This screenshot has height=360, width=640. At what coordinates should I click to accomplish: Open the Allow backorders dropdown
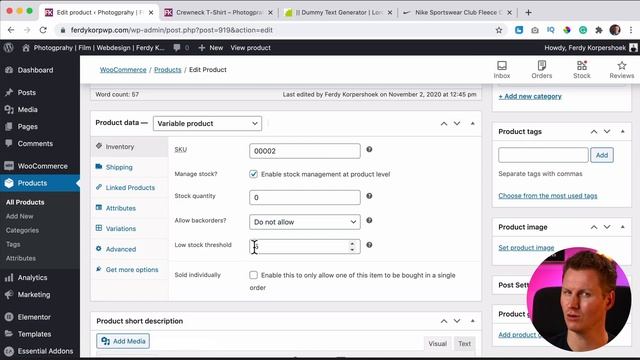305,222
